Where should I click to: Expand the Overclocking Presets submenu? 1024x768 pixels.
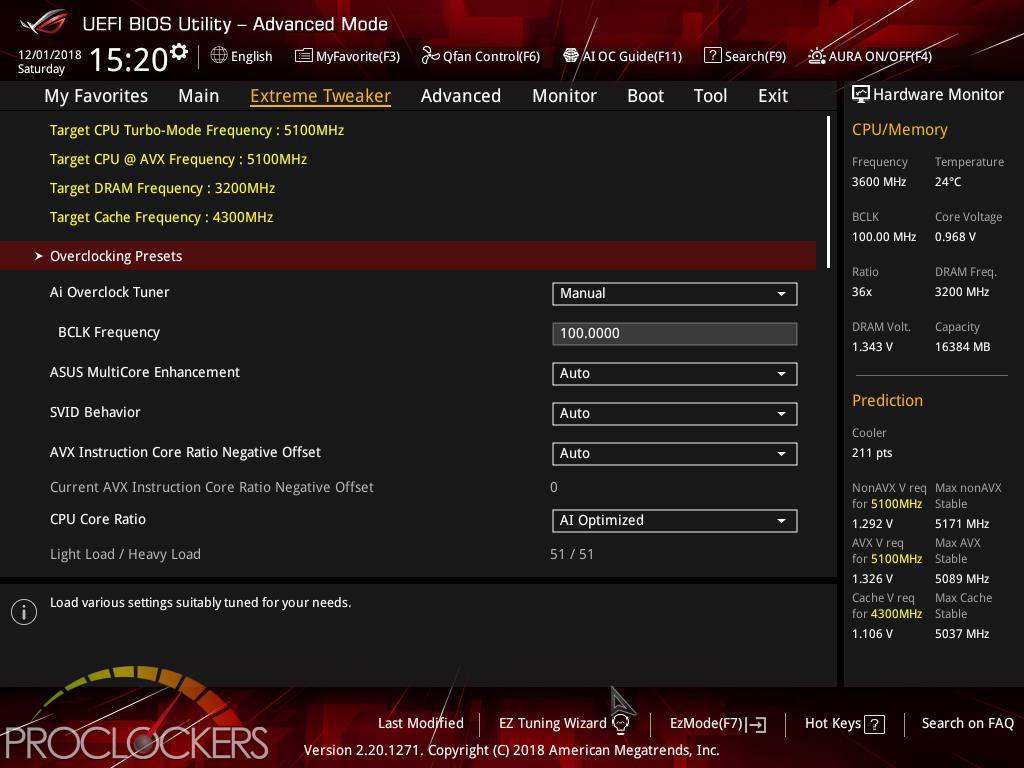[x=408, y=255]
